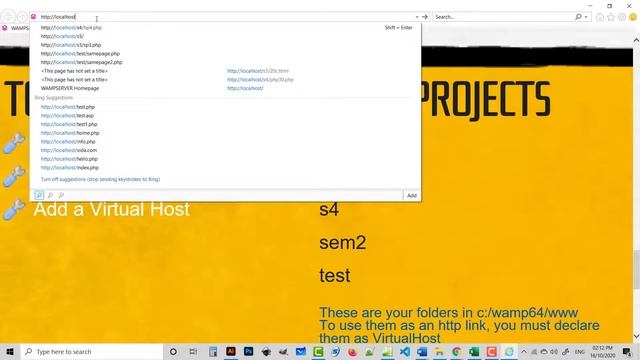Select Bing suggestion localhost/info.php

[x=68, y=142]
